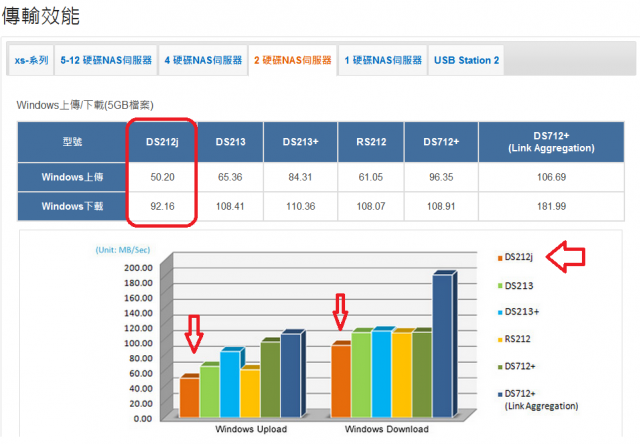Click the yellow RS212 legend swatch
Viewport: 640px width, 444px height.
point(500,340)
